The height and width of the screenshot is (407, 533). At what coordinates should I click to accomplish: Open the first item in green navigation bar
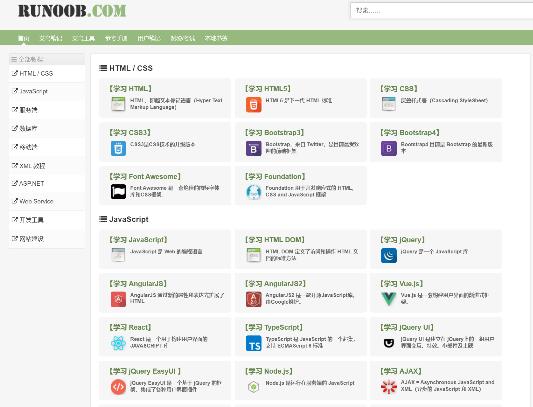23,38
